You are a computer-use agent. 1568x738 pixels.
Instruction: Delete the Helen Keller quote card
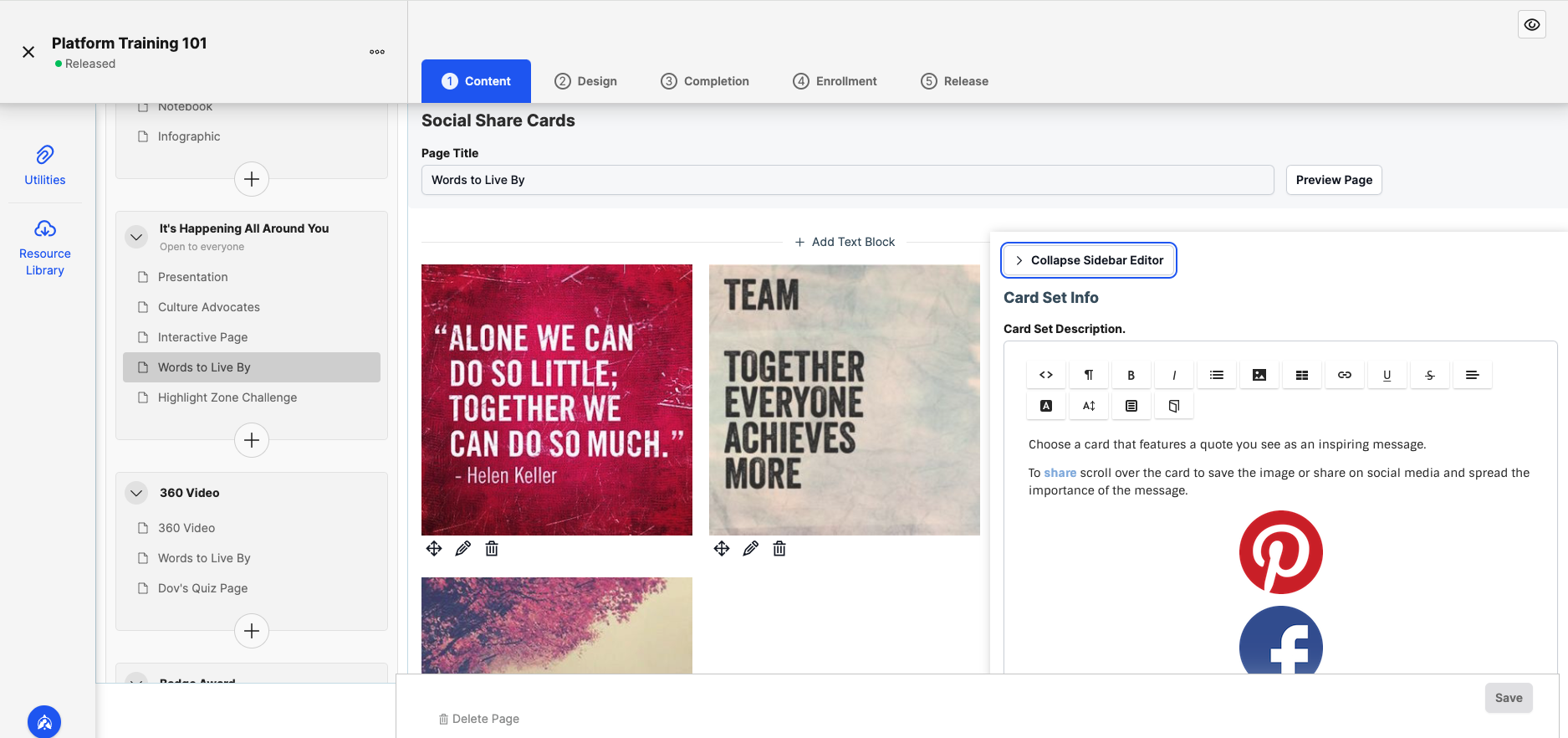click(x=492, y=548)
